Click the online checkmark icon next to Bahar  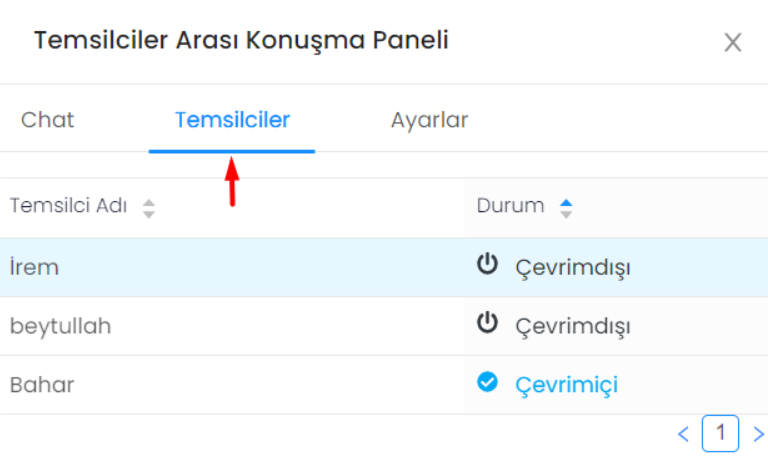(487, 382)
